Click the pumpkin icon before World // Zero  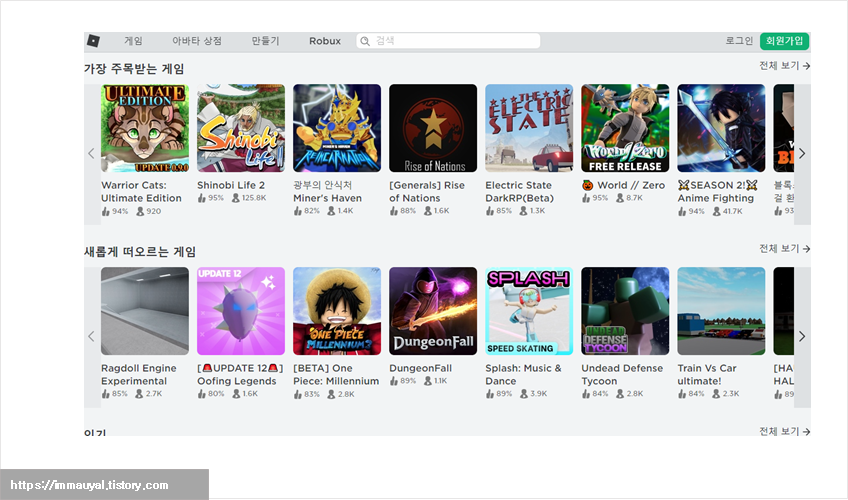click(588, 185)
